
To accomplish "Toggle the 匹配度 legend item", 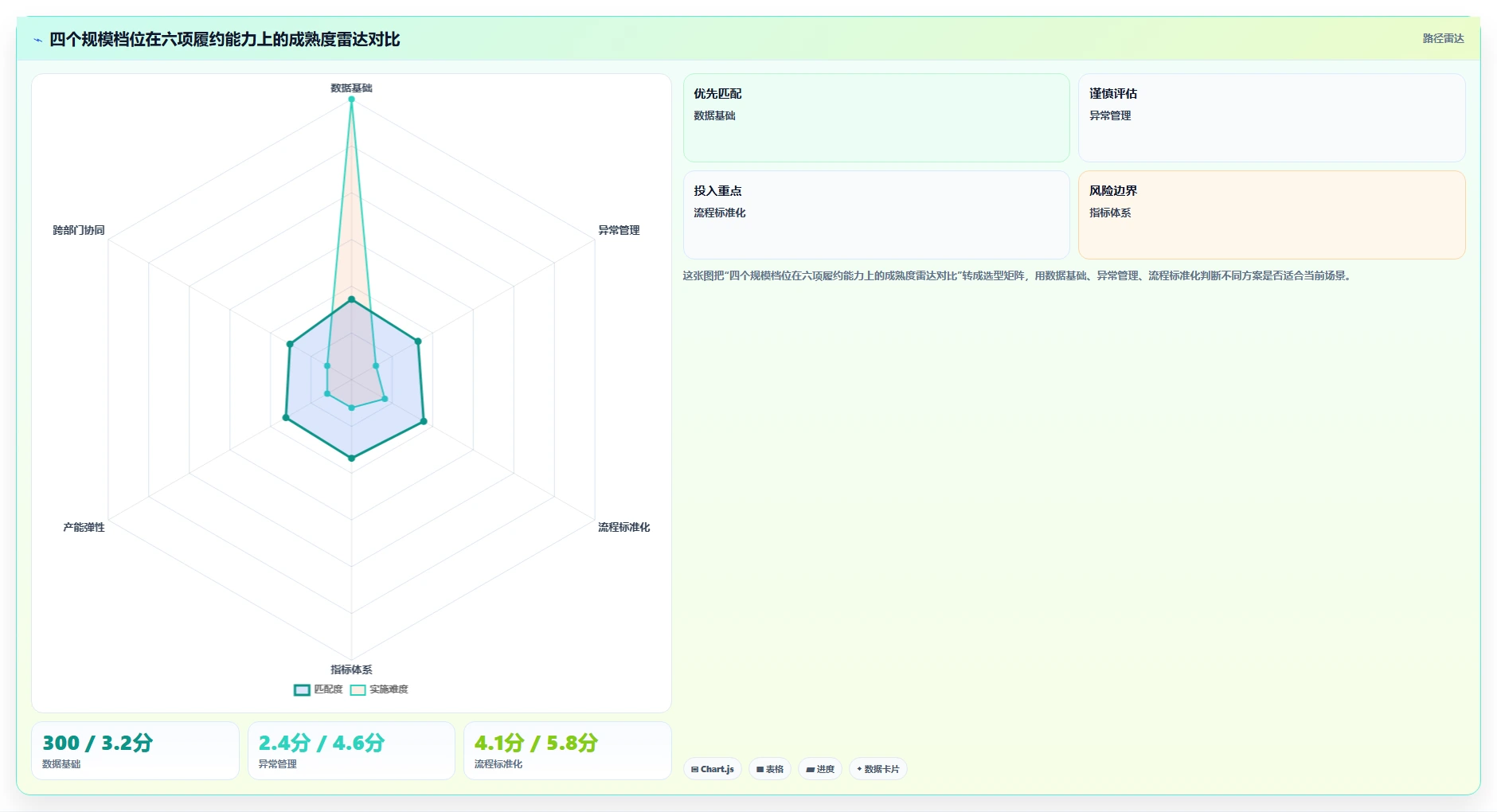I will coord(319,689).
